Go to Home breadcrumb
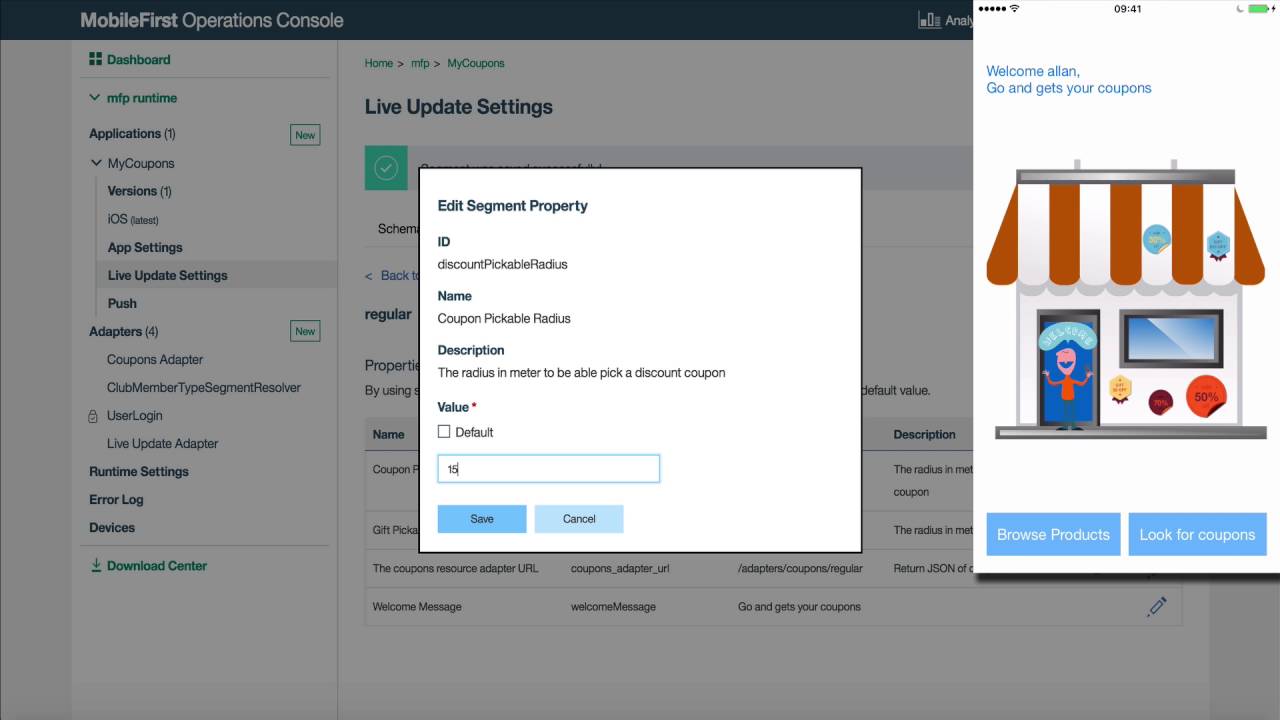Screen dimensions: 1280x720 pos(379,63)
